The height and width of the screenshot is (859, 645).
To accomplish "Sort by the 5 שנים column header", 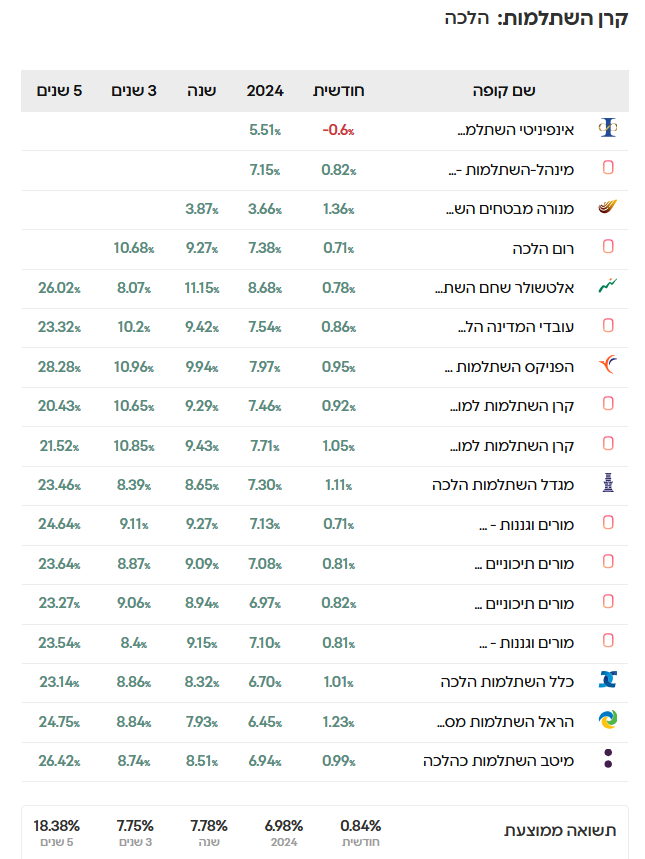I will (x=59, y=90).
